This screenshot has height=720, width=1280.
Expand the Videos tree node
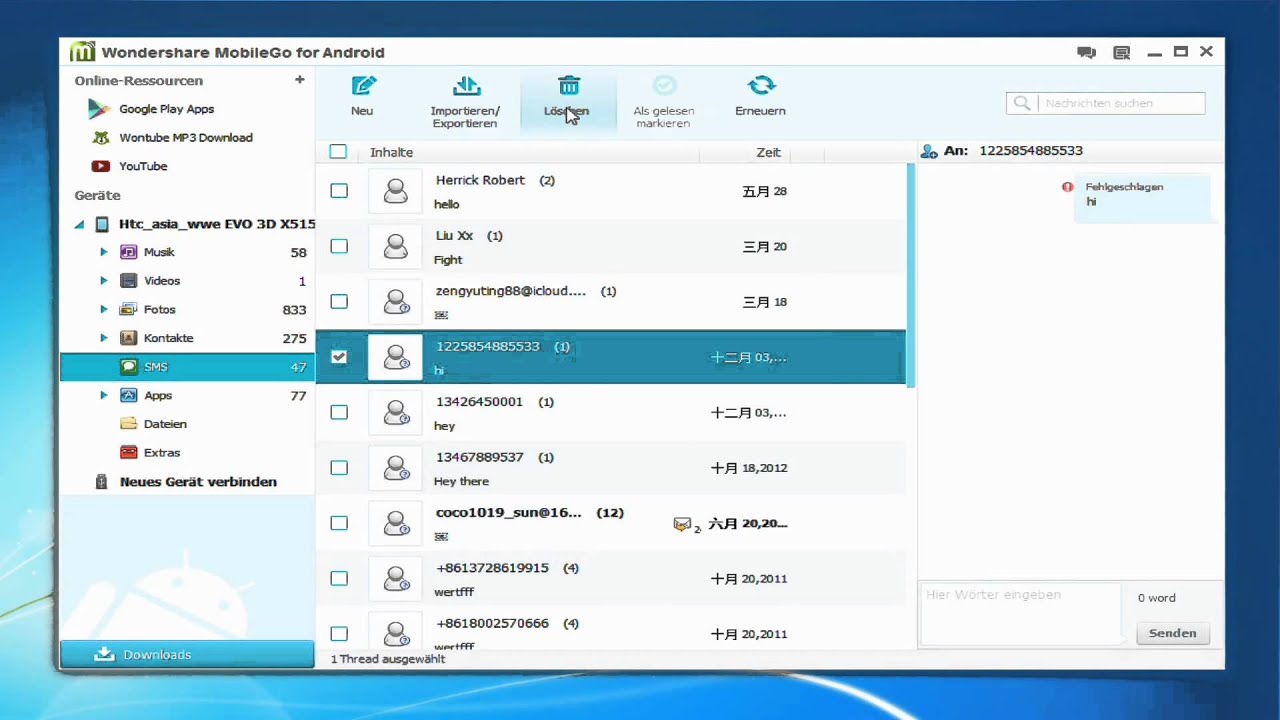point(104,281)
